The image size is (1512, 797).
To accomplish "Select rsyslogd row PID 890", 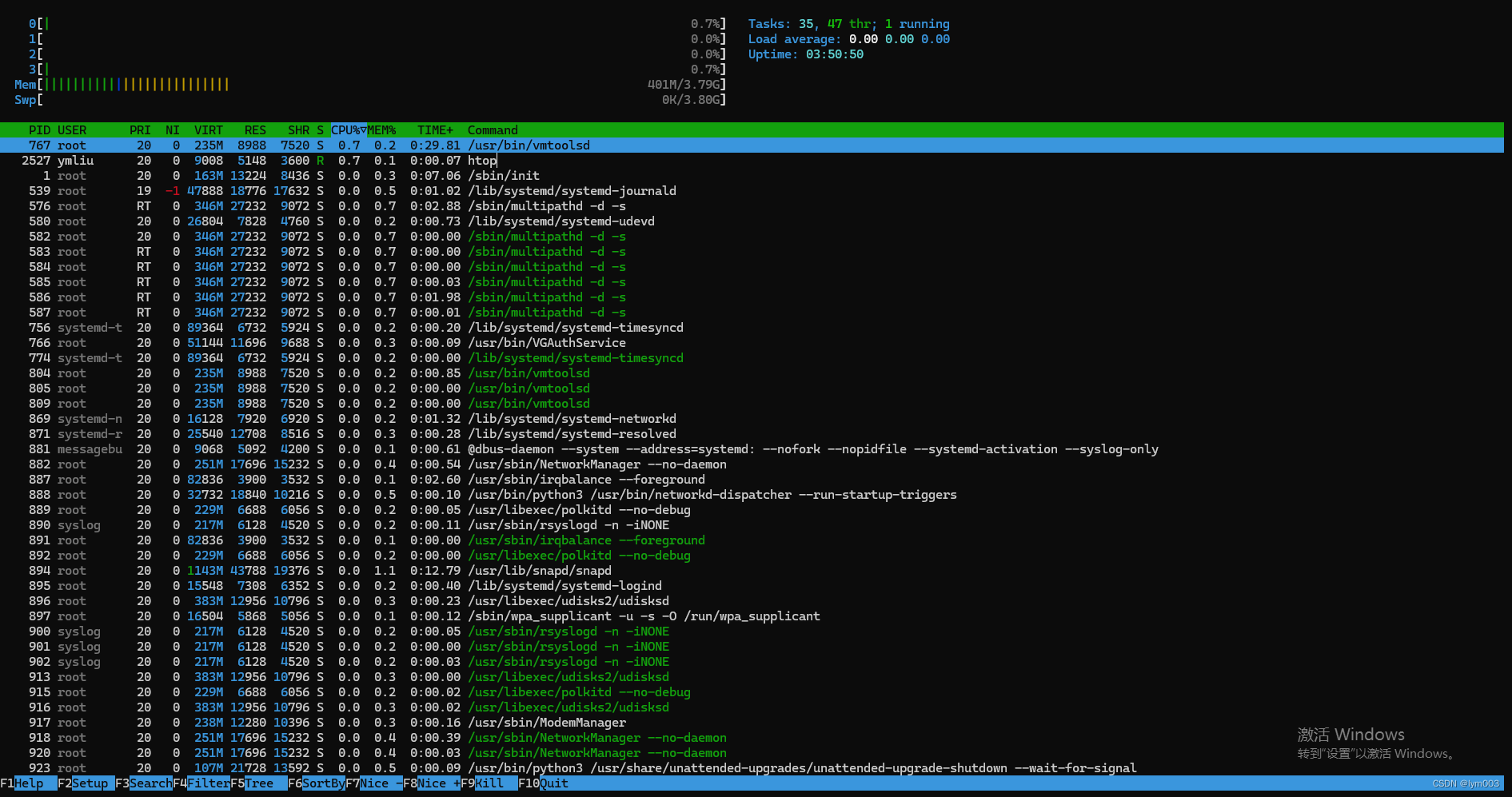I will [752, 525].
